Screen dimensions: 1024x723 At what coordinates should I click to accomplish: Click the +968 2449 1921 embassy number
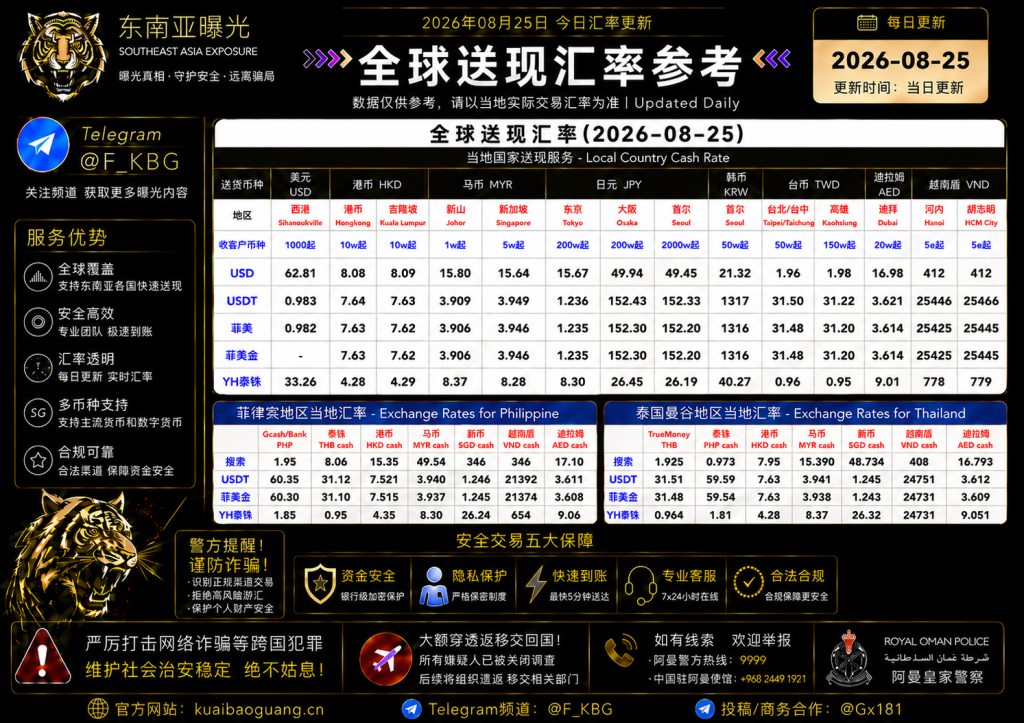773,679
